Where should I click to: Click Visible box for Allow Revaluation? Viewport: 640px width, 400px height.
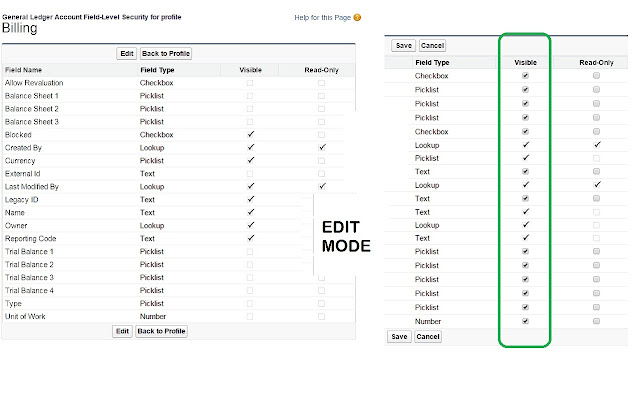(x=250, y=83)
